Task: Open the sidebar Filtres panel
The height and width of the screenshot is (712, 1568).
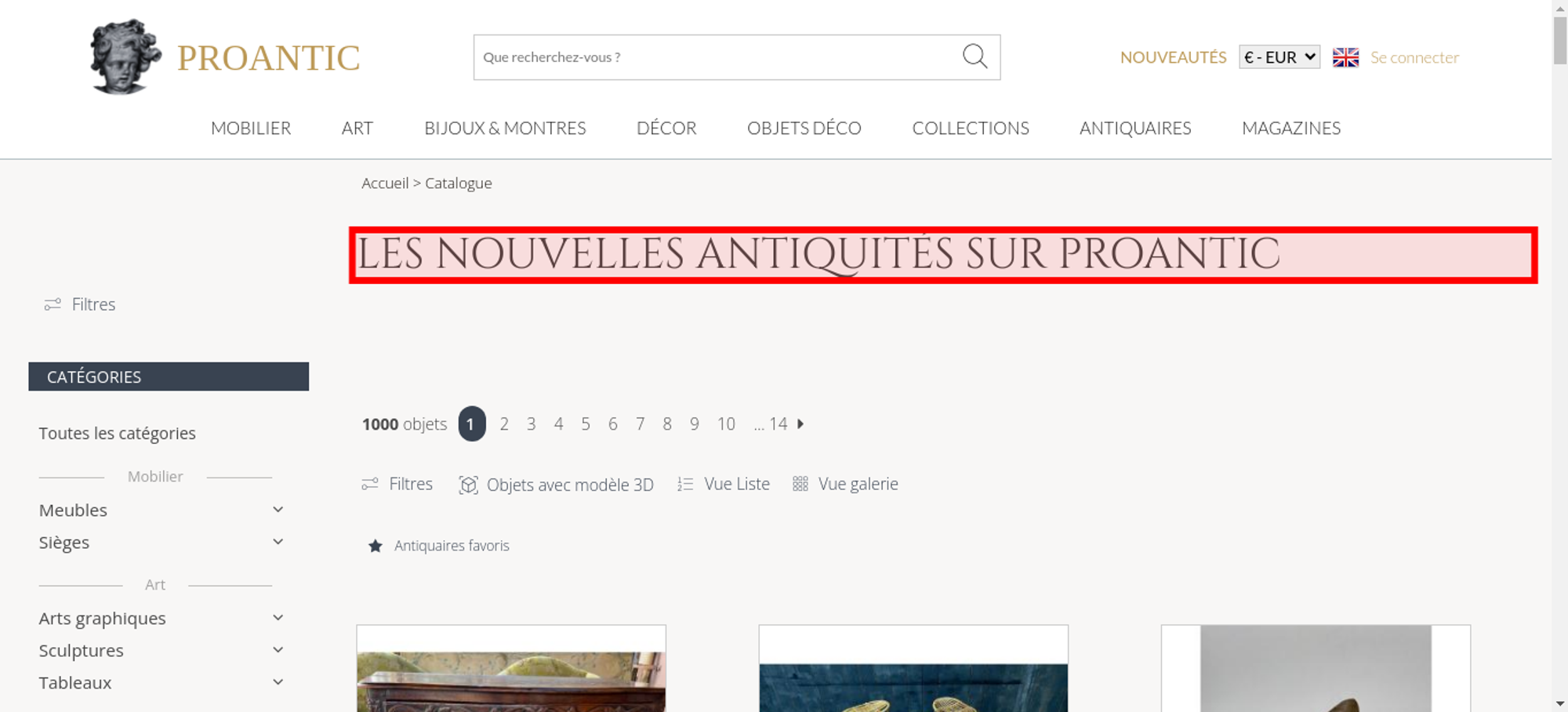Action: [x=80, y=304]
